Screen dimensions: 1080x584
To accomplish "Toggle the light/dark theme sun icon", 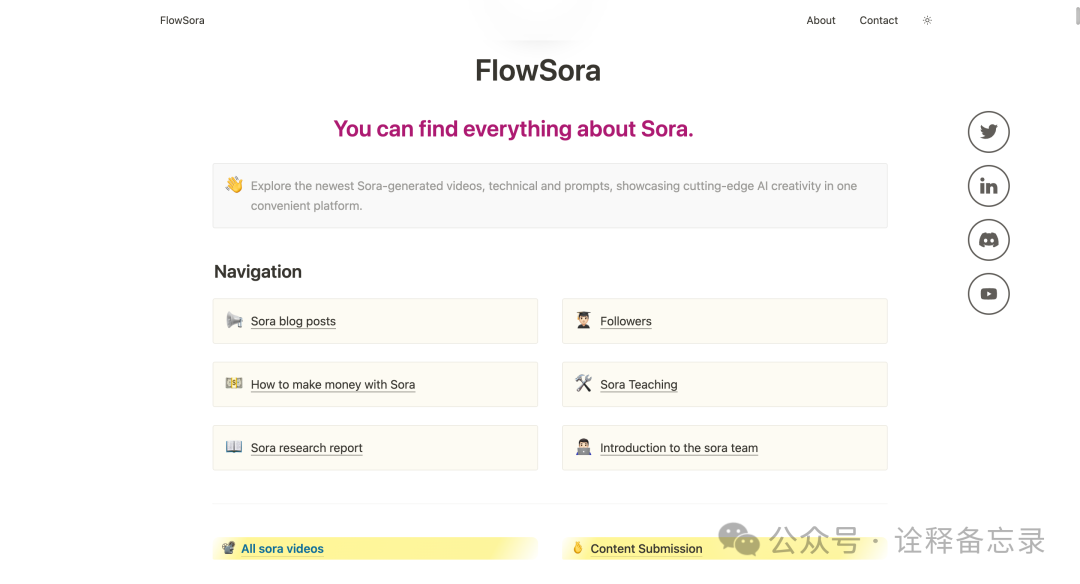I will pos(927,20).
